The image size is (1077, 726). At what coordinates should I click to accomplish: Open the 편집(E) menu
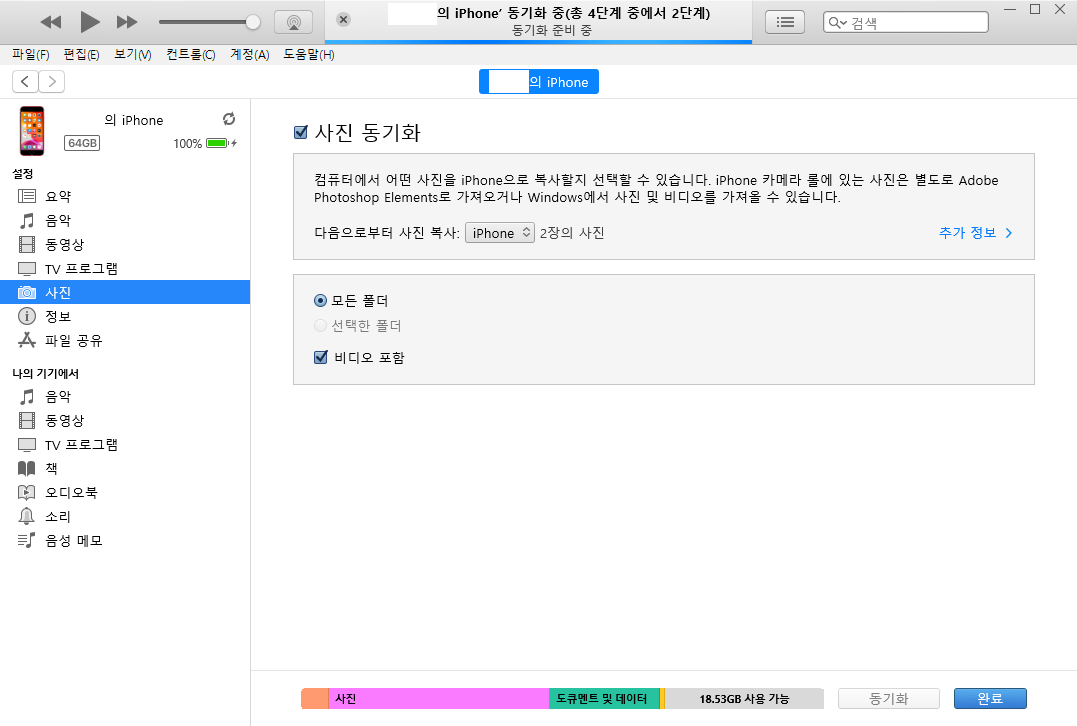(x=81, y=54)
